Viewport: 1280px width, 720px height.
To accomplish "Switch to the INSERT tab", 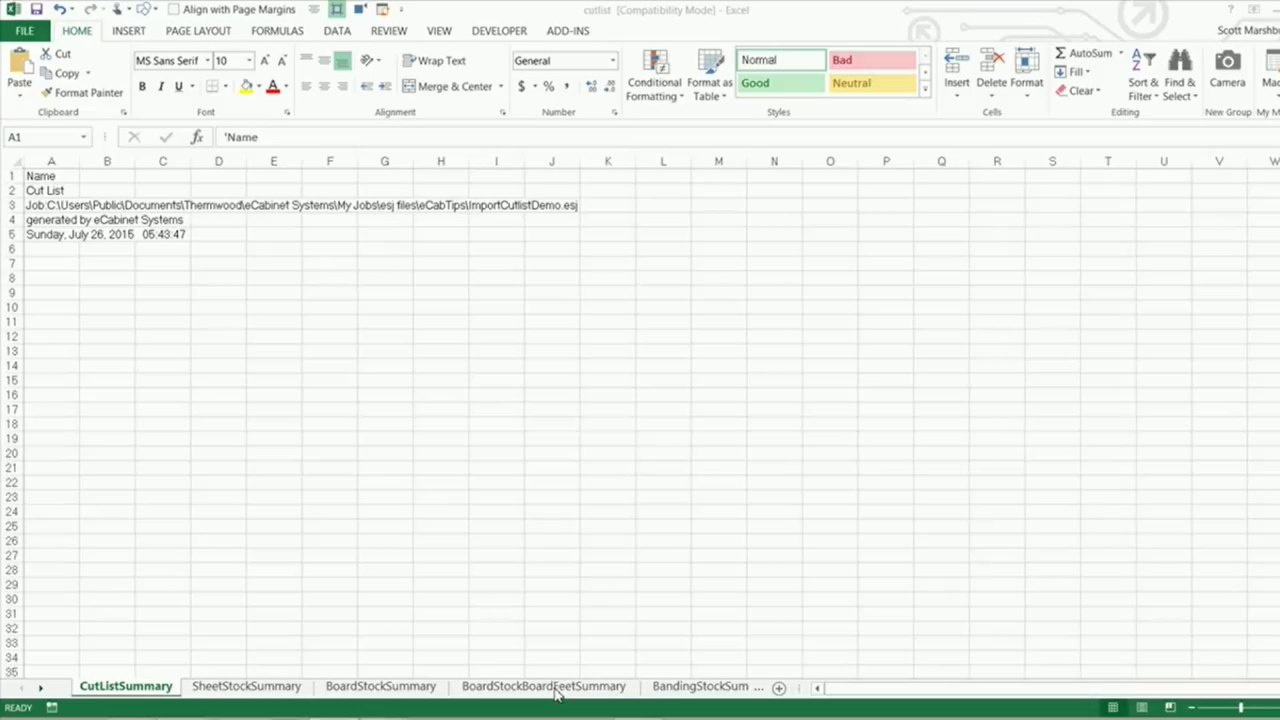I will coord(129,31).
